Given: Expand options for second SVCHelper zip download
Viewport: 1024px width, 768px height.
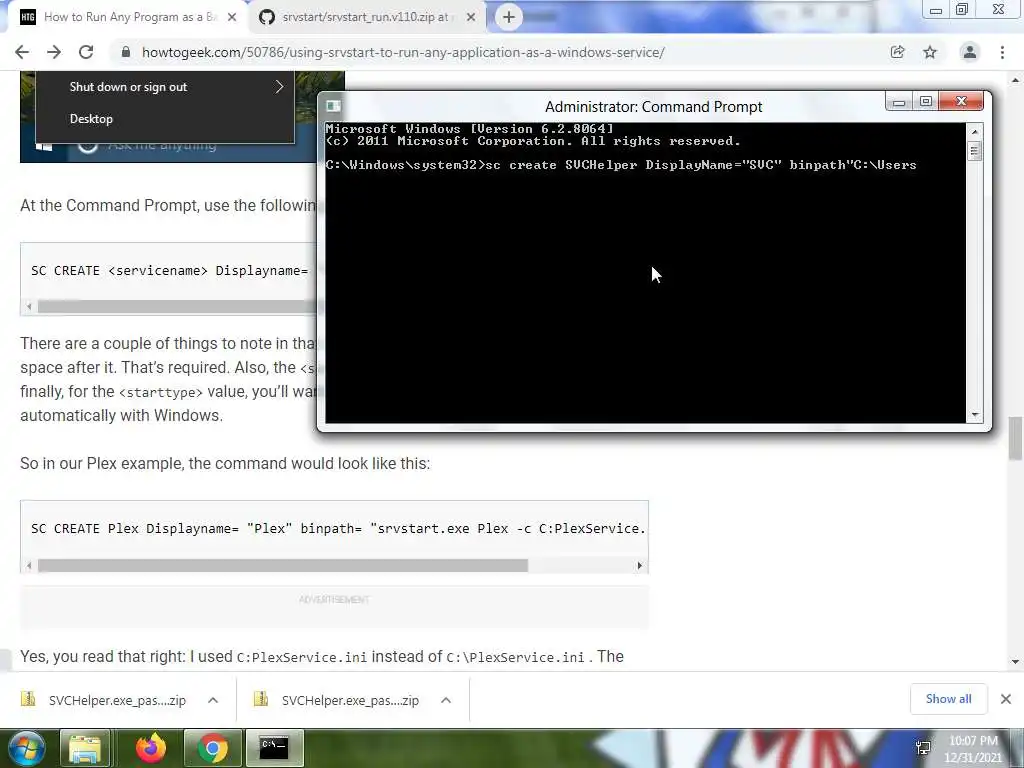Looking at the screenshot, I should 446,700.
